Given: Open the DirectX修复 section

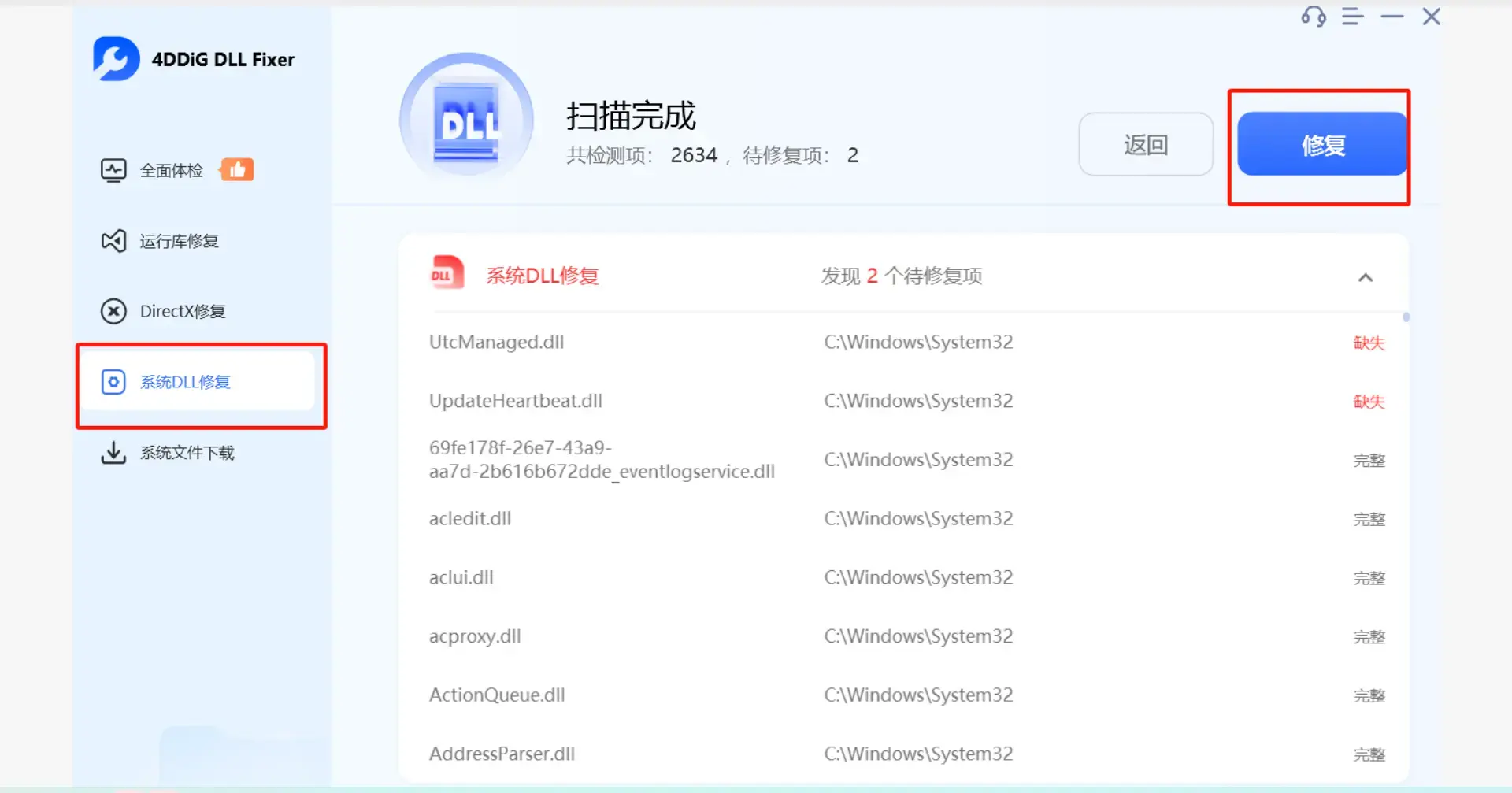Looking at the screenshot, I should 182,310.
